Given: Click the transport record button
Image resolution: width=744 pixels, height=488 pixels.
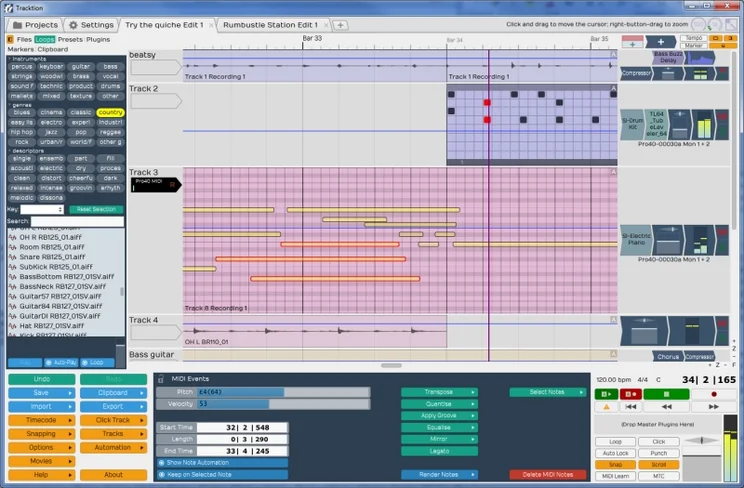Looking at the screenshot, I should click(715, 394).
